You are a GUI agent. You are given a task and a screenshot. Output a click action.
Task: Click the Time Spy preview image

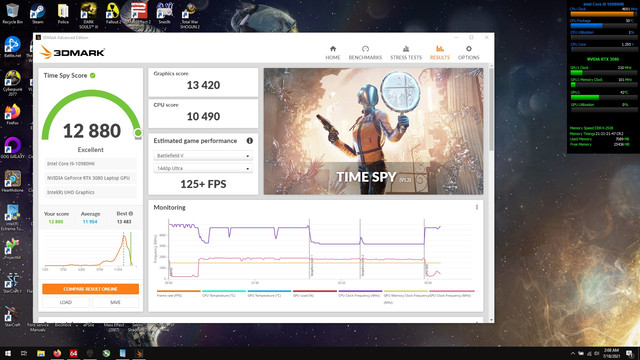coord(373,131)
